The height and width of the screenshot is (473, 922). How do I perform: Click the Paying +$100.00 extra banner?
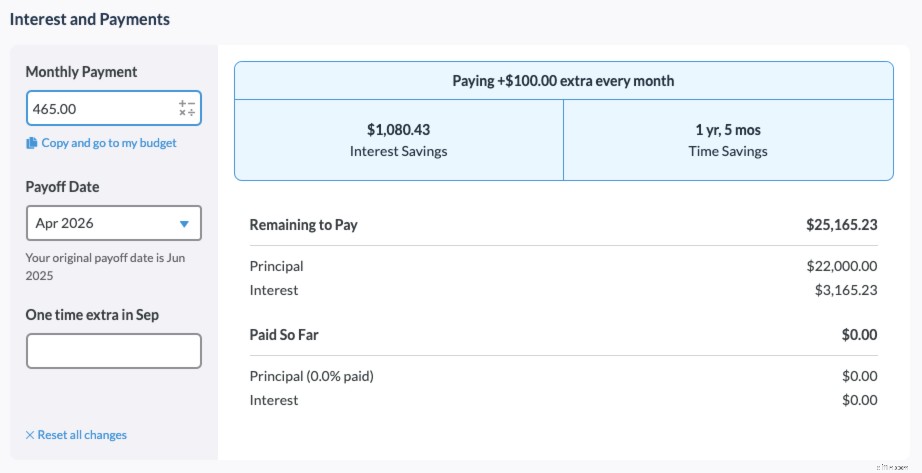[x=563, y=81]
